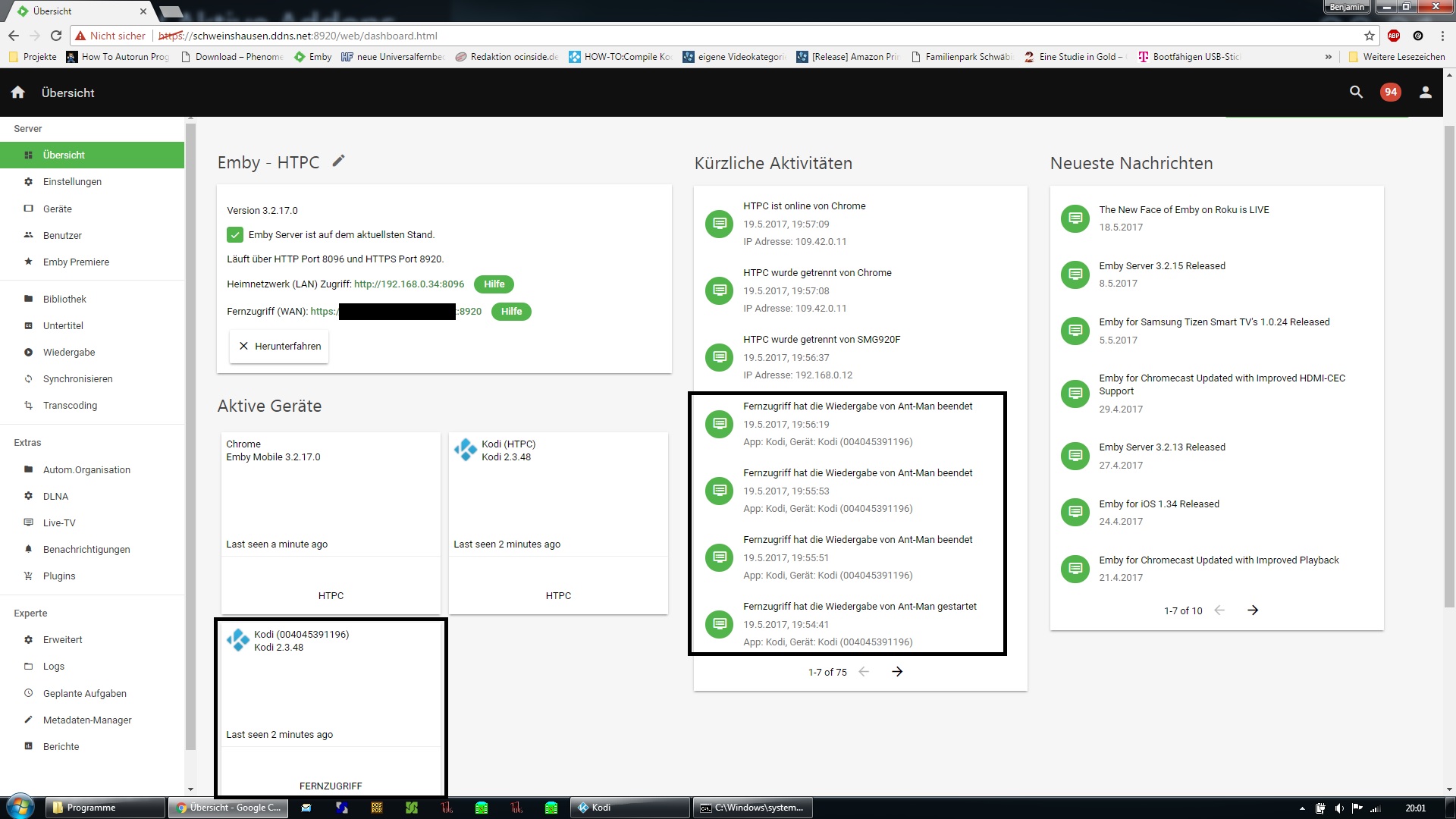Open Logs in the sidebar
This screenshot has width=1456, height=819.
click(x=92, y=666)
